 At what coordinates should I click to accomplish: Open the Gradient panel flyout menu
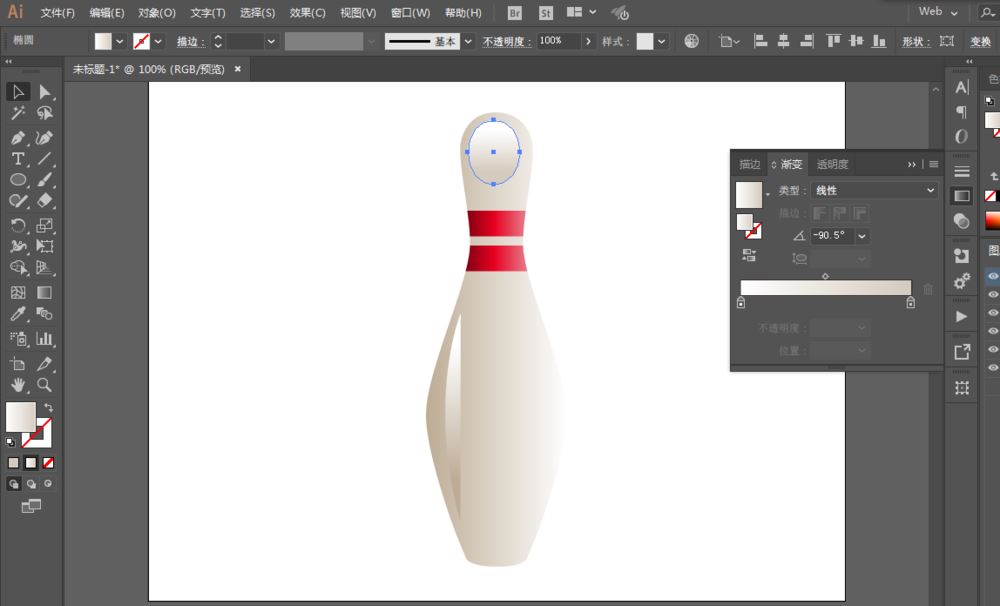932,164
